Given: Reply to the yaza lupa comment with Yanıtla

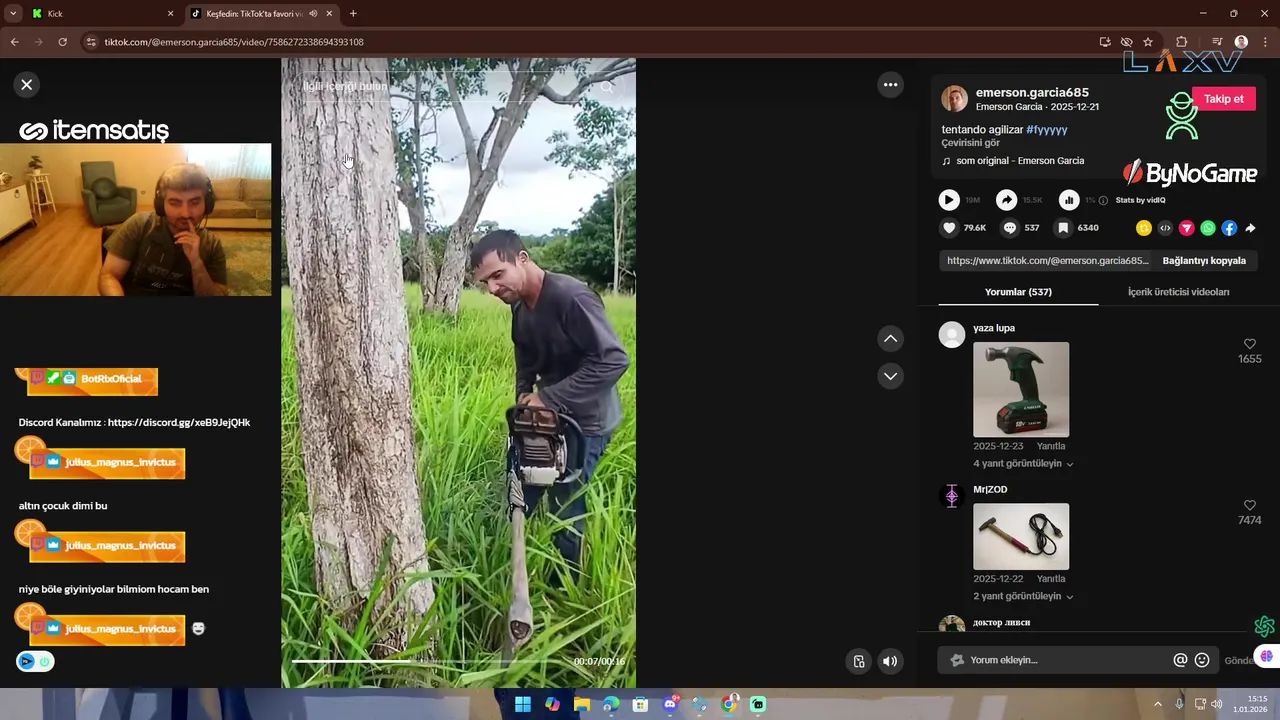Looking at the screenshot, I should pyautogui.click(x=1051, y=446).
